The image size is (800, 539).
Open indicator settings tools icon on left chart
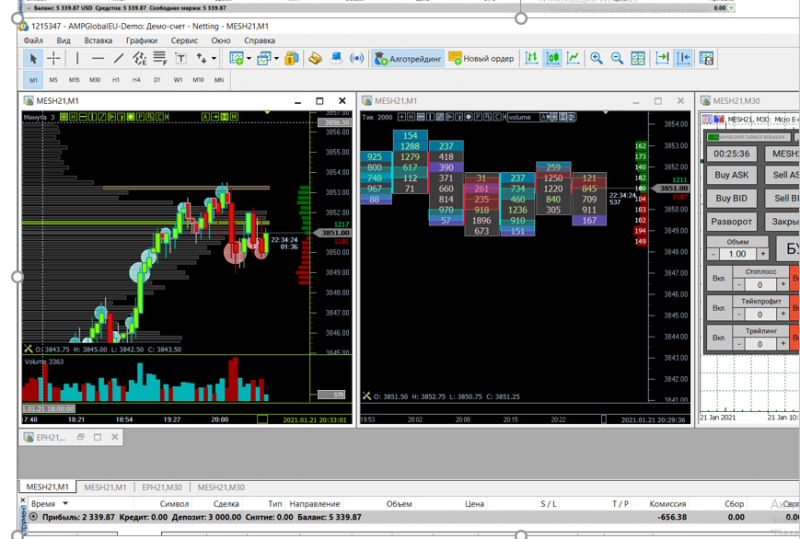[28, 349]
